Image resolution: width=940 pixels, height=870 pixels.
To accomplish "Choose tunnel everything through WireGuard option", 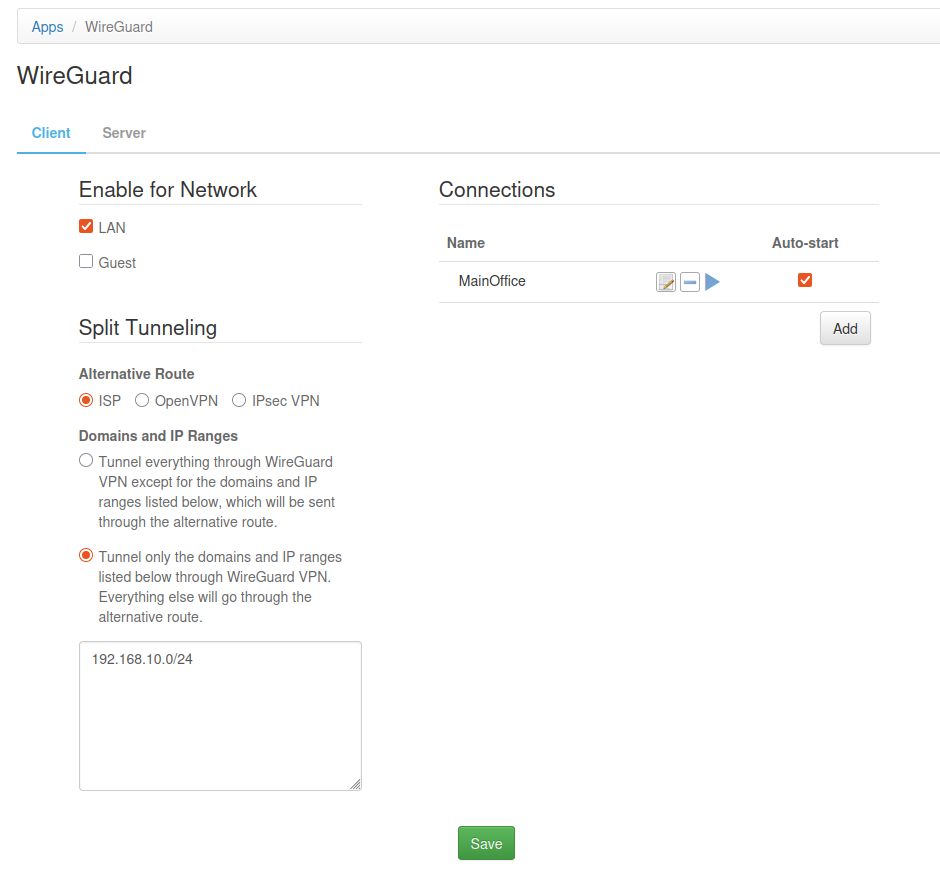I will pyautogui.click(x=86, y=460).
